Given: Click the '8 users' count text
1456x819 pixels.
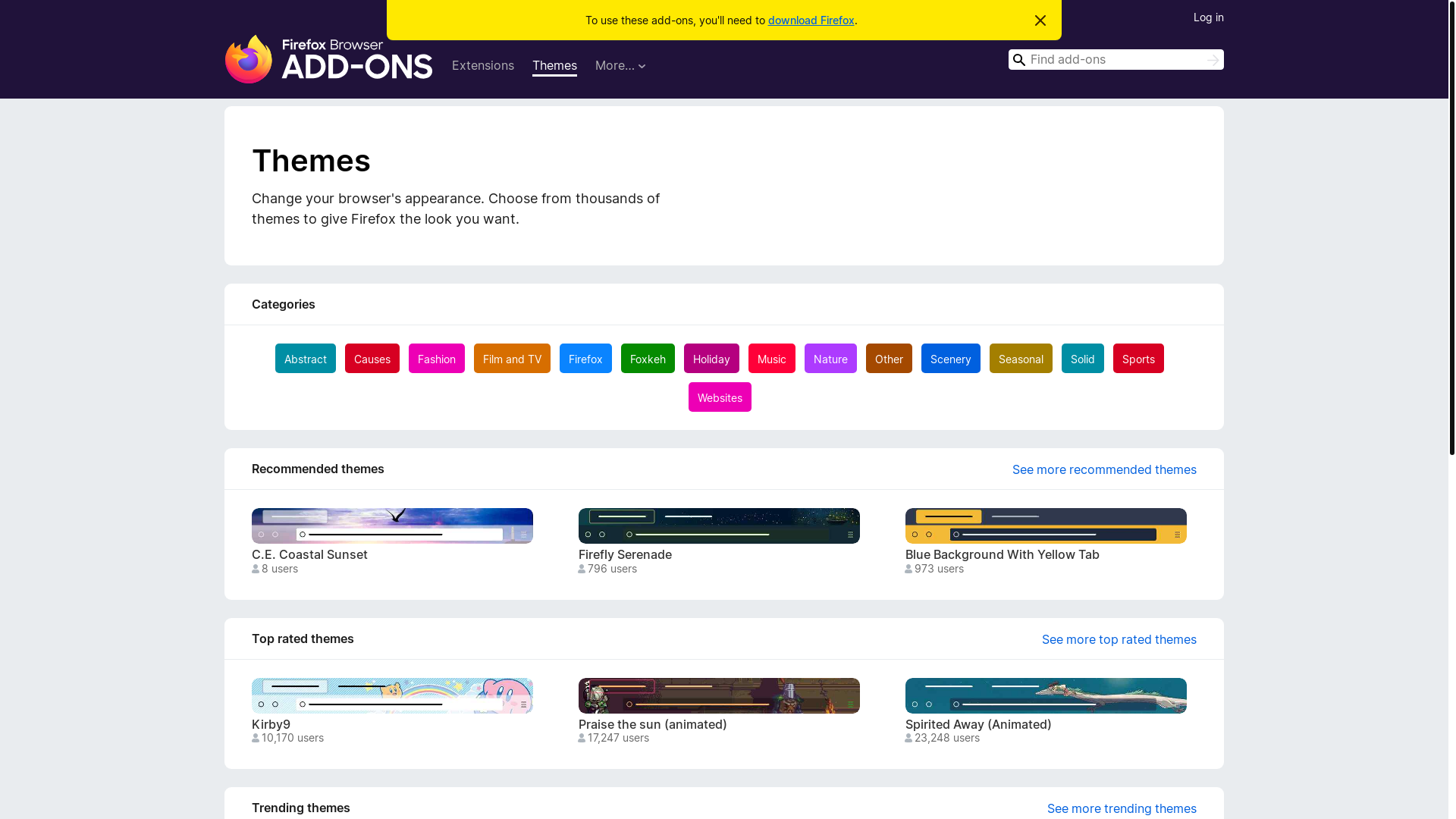Looking at the screenshot, I should click(x=279, y=569).
